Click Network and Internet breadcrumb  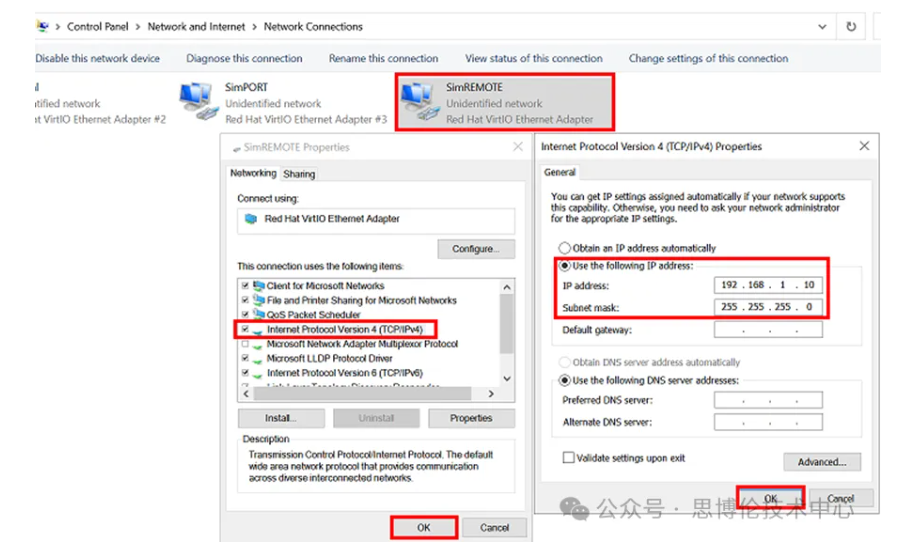(x=195, y=27)
